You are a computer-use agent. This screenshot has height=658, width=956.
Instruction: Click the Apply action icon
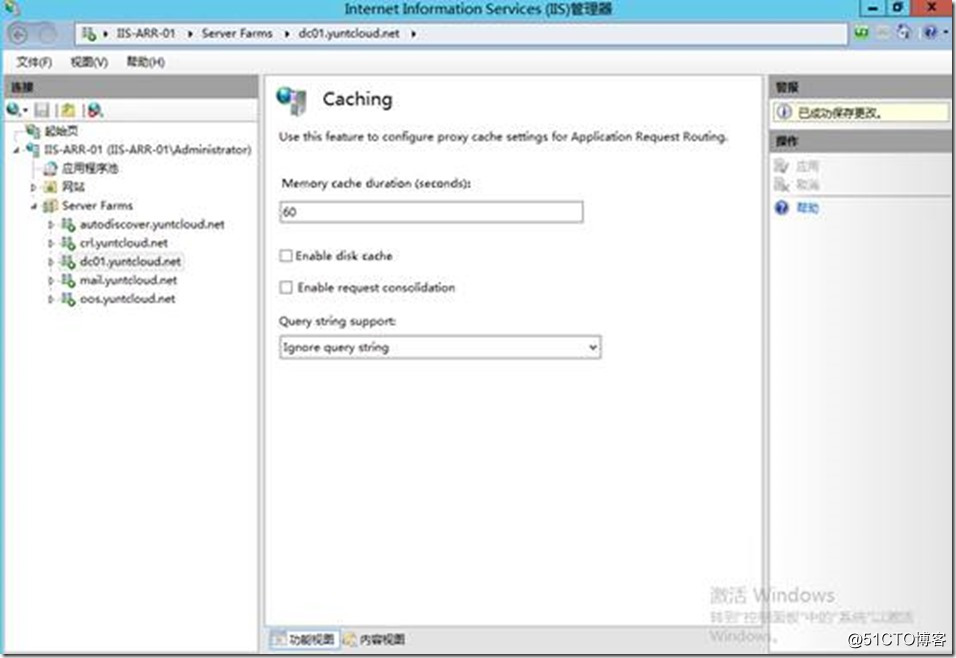click(x=782, y=166)
